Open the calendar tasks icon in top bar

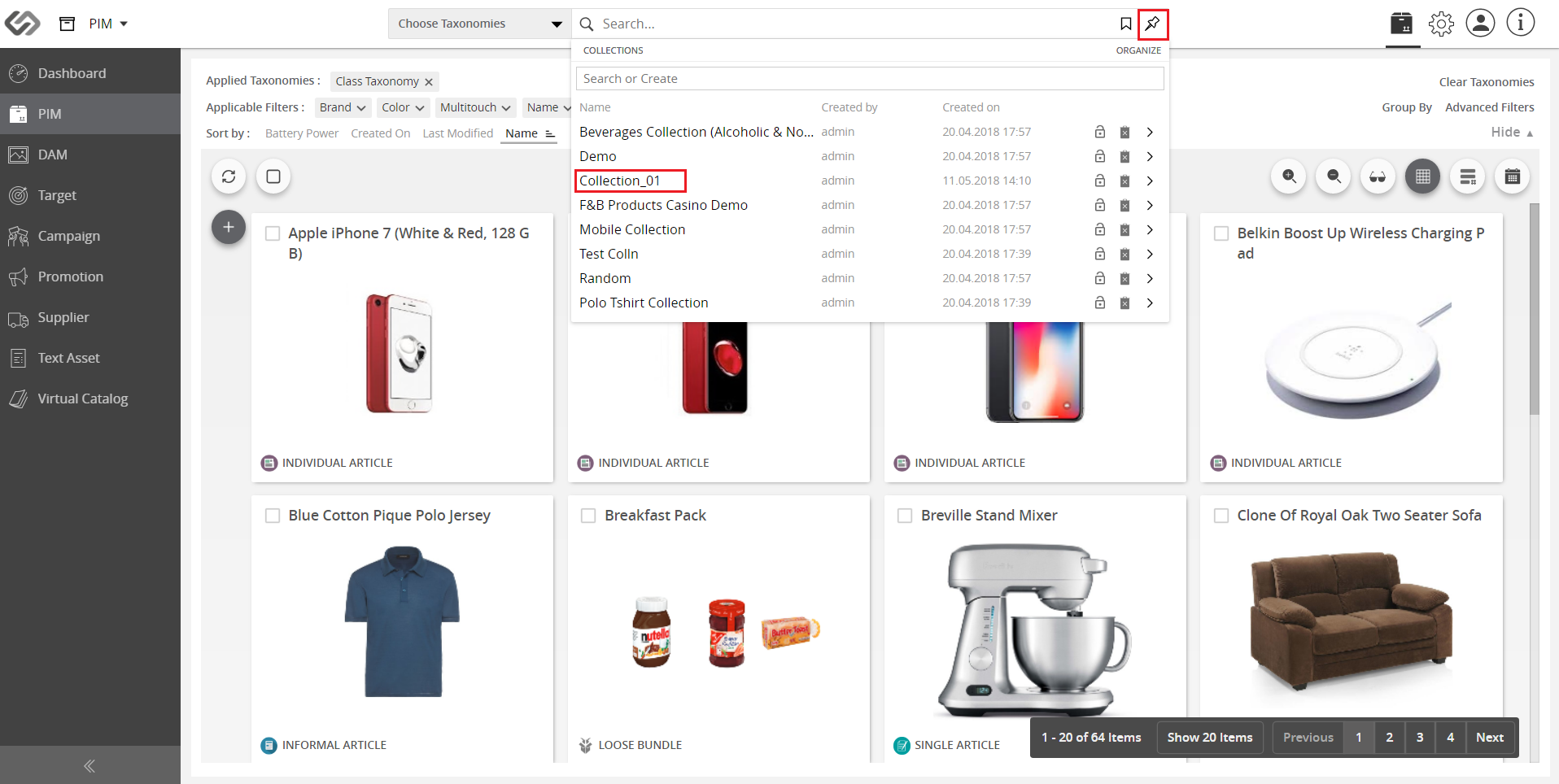coord(1402,24)
